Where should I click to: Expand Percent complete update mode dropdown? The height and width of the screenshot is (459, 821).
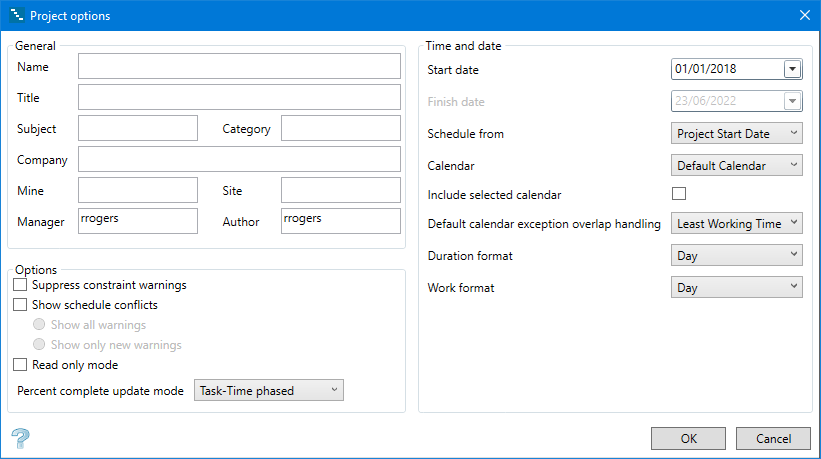(269, 390)
